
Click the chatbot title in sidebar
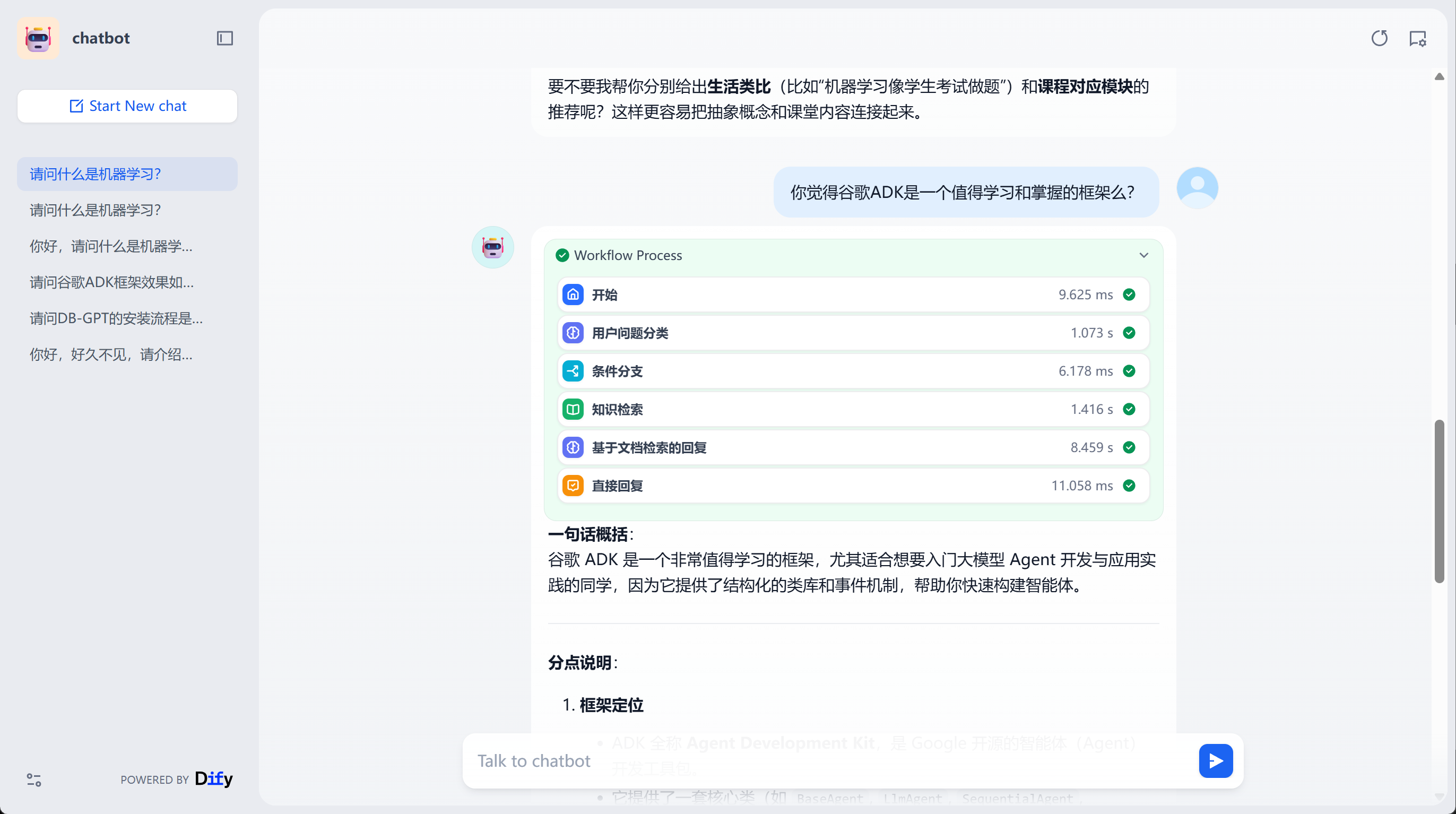(101, 38)
